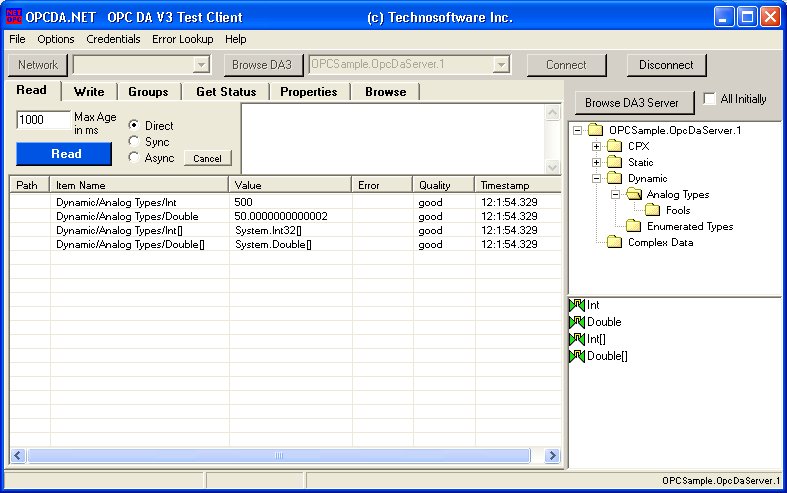Viewport: 787px width, 493px height.
Task: Click the Dynamic folder icon
Action: click(614, 178)
